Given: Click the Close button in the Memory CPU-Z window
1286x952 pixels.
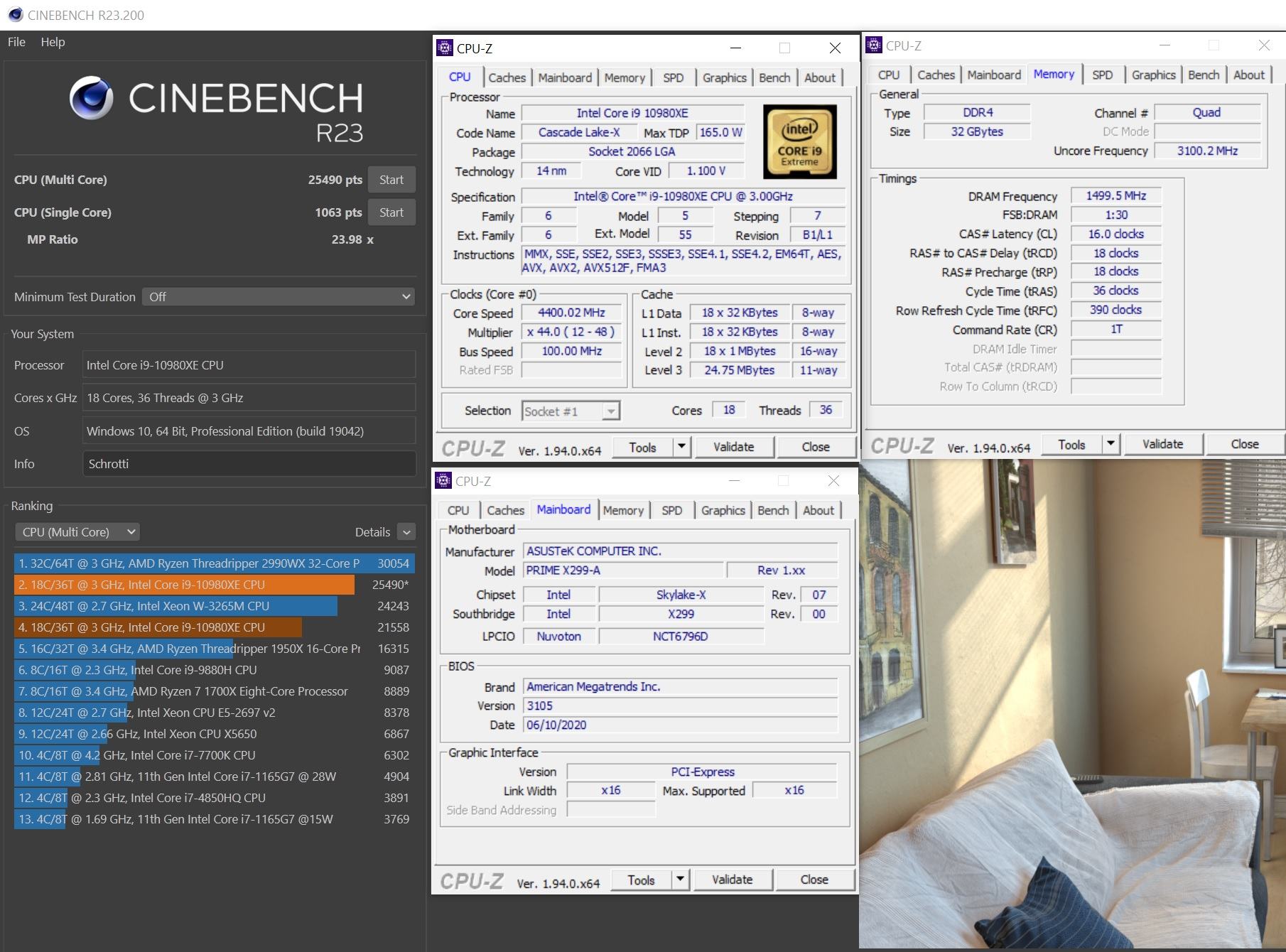Looking at the screenshot, I should 1245,444.
